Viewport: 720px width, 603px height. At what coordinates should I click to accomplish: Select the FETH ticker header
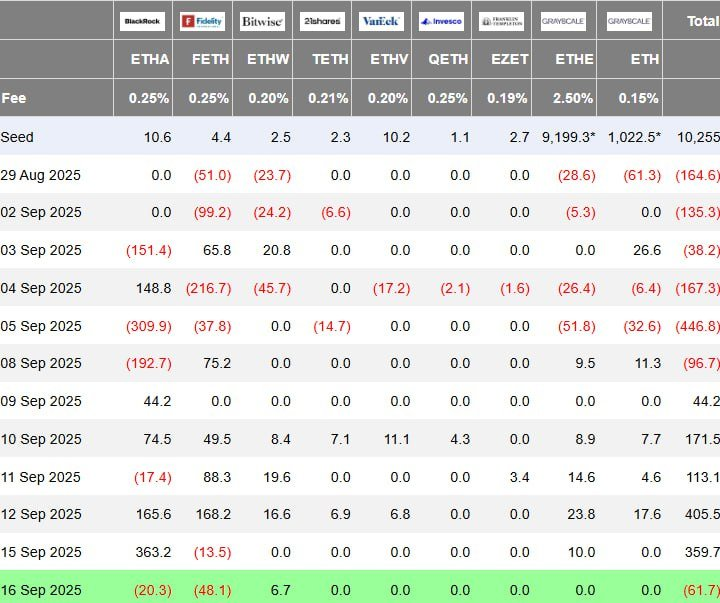pyautogui.click(x=210, y=59)
